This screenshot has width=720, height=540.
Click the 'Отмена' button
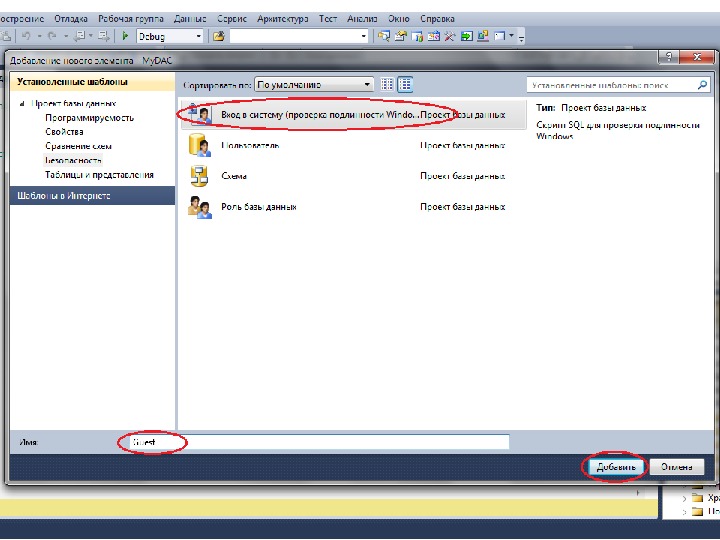pyautogui.click(x=676, y=467)
